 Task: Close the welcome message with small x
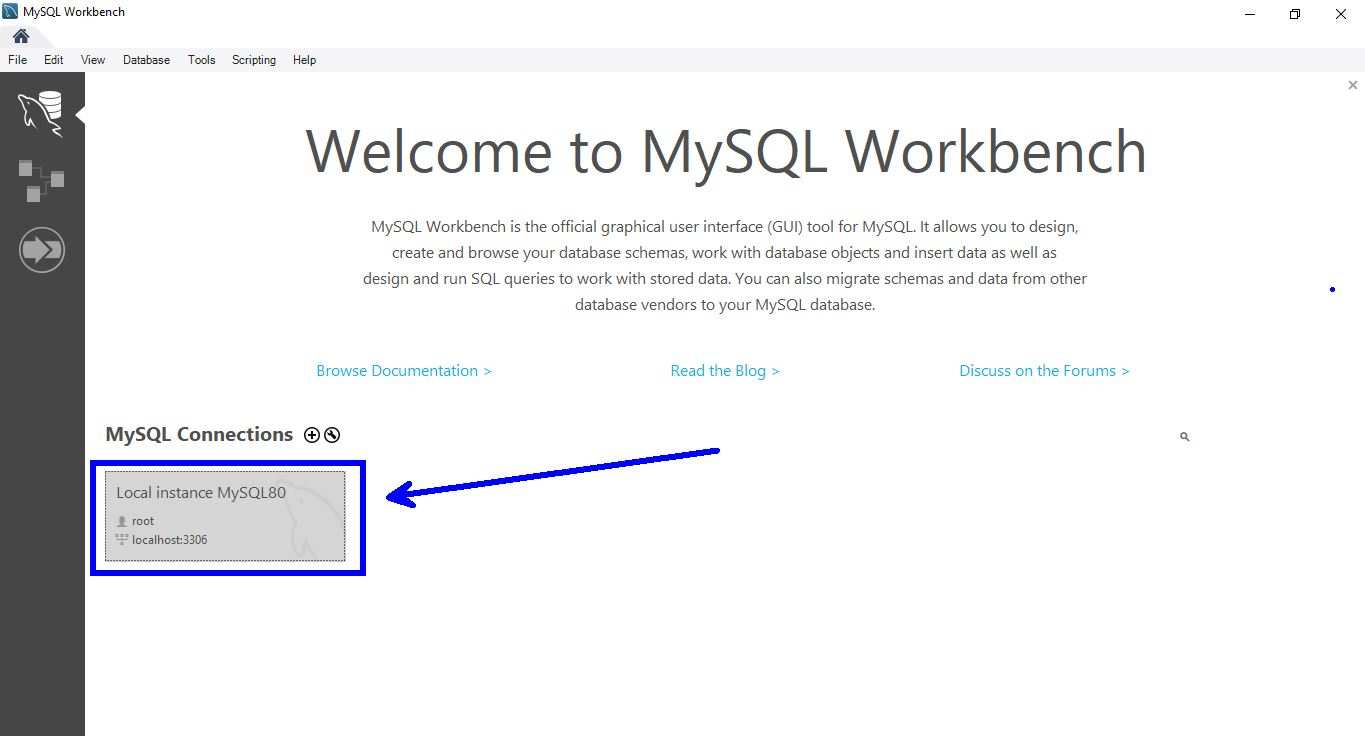tap(1352, 86)
